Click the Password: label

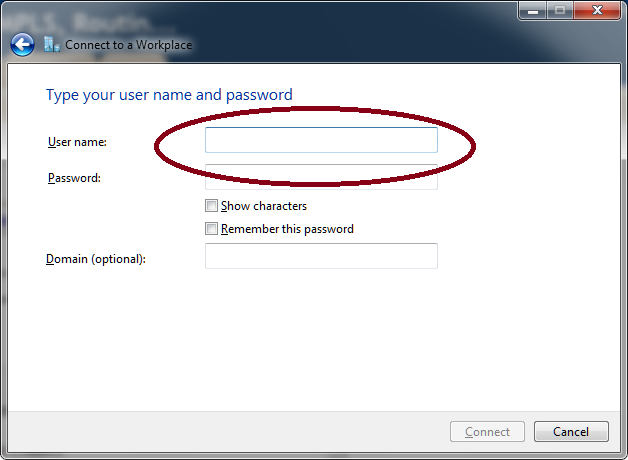pos(74,178)
